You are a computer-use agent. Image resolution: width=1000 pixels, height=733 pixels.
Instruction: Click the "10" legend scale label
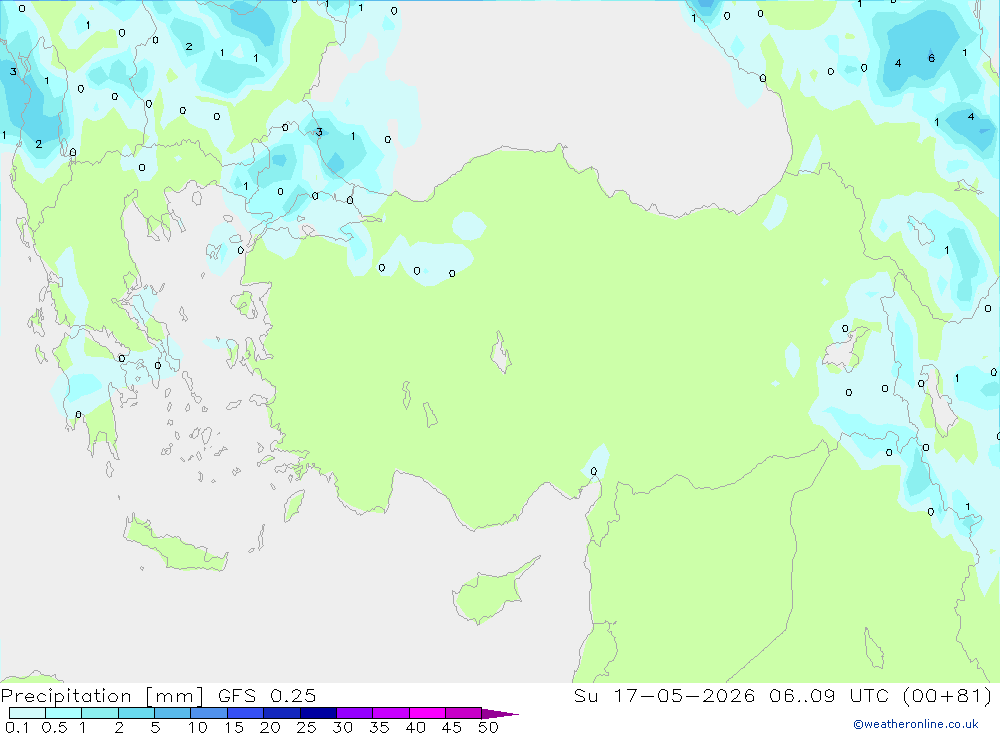click(198, 727)
